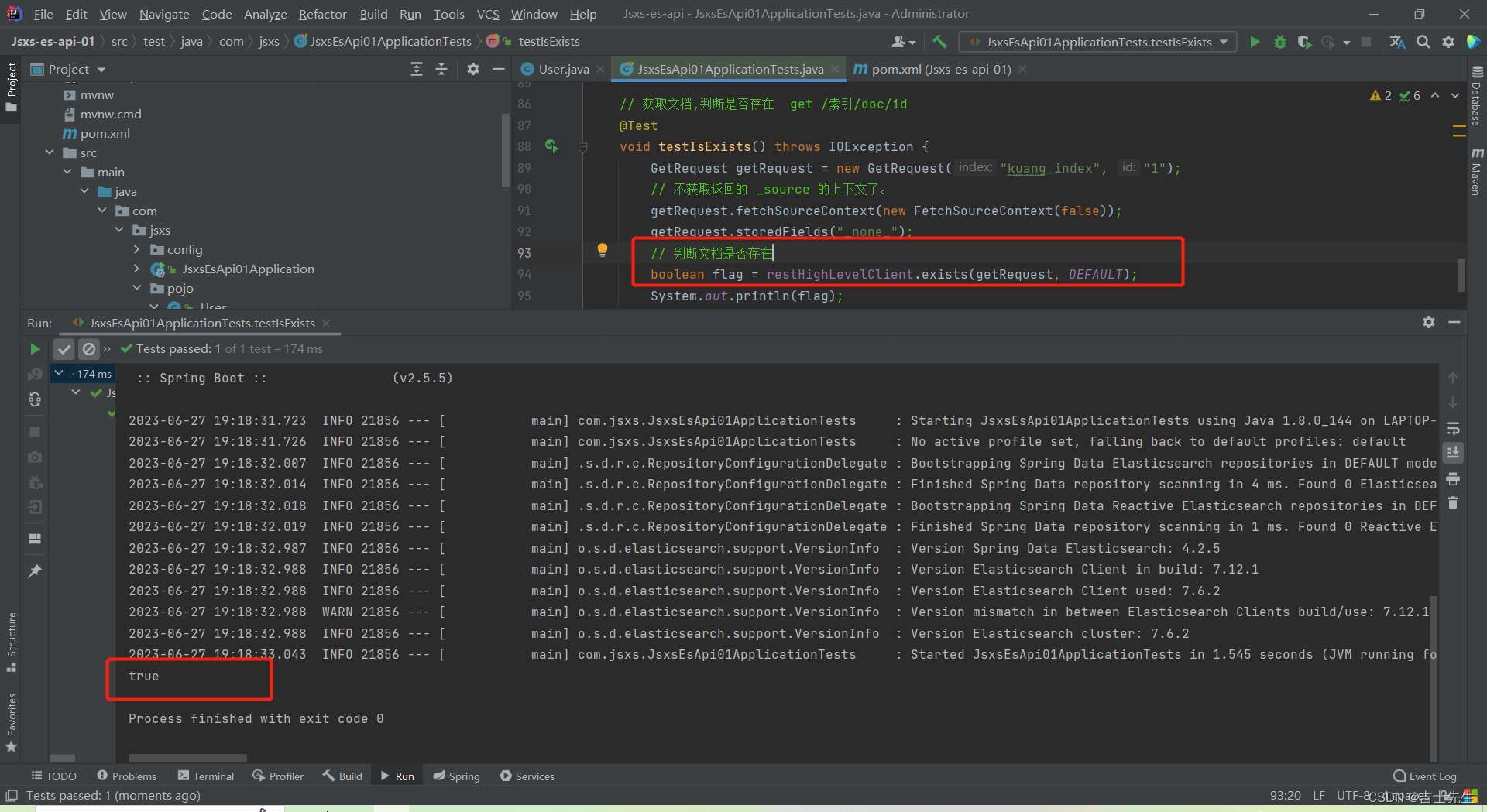Open Problems tool window

(x=126, y=776)
